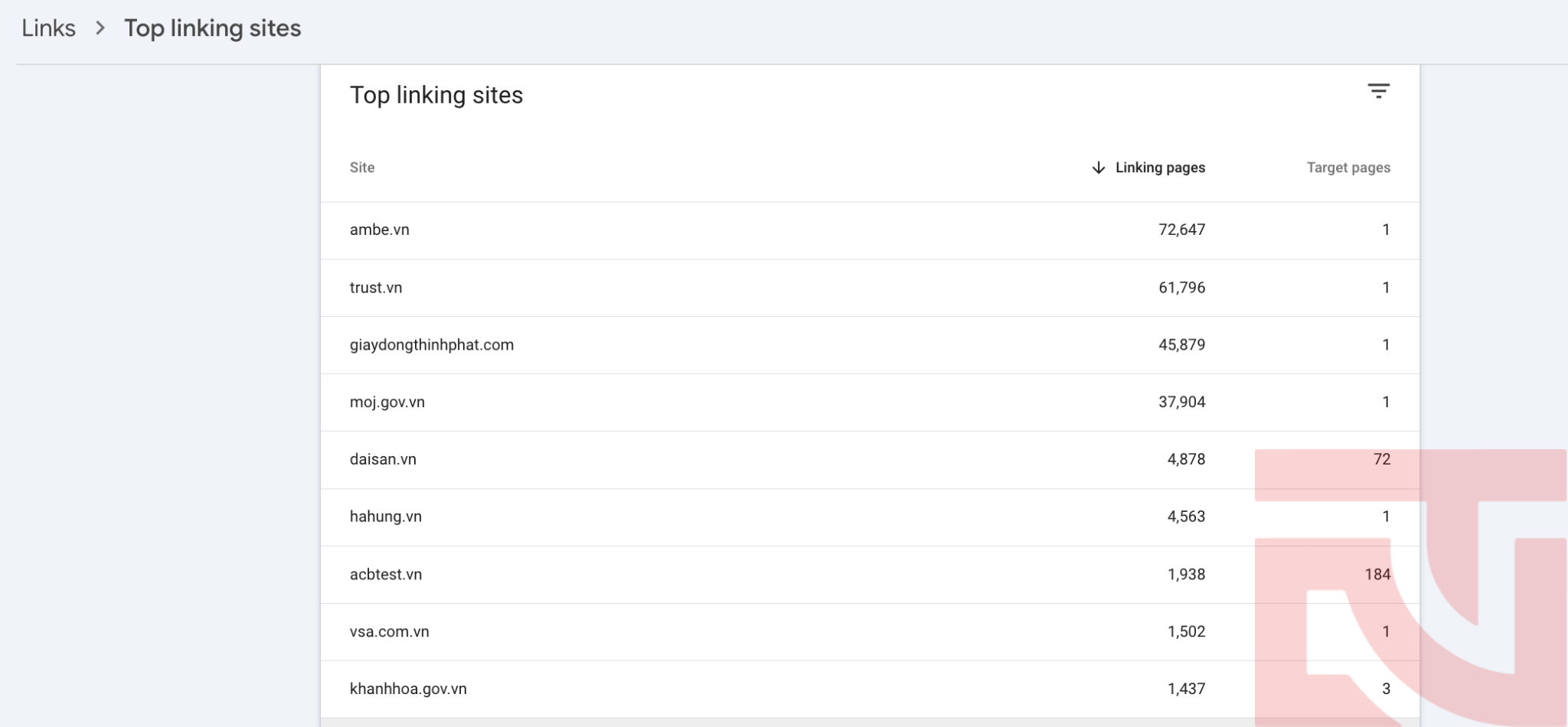The image size is (1568, 727).
Task: Click the 72,647 linking pages value
Action: pos(1181,230)
